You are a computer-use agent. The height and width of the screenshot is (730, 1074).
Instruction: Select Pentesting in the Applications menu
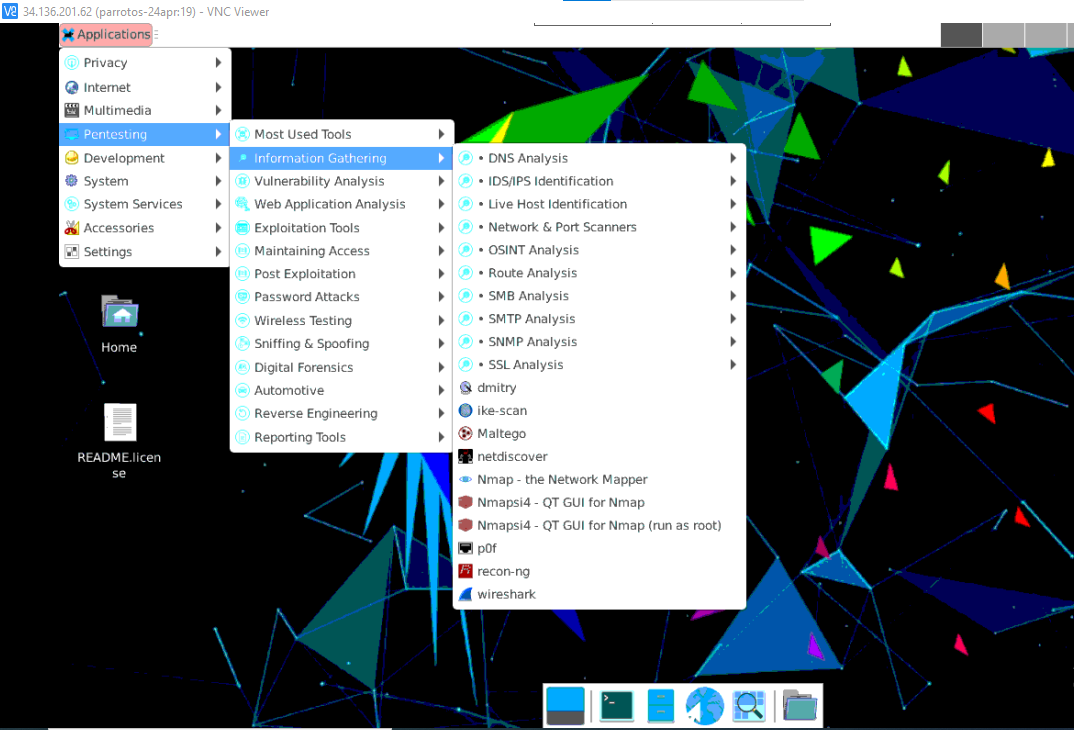(145, 134)
